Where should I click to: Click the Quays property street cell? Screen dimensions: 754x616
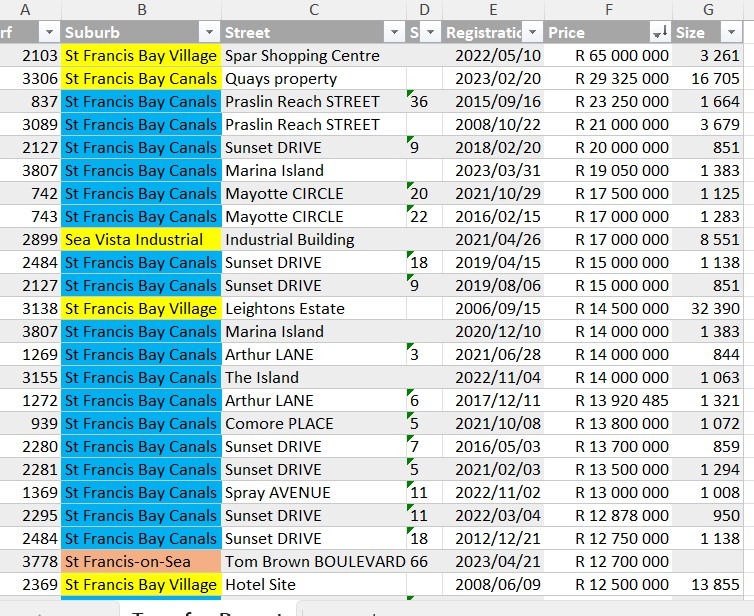coord(281,79)
